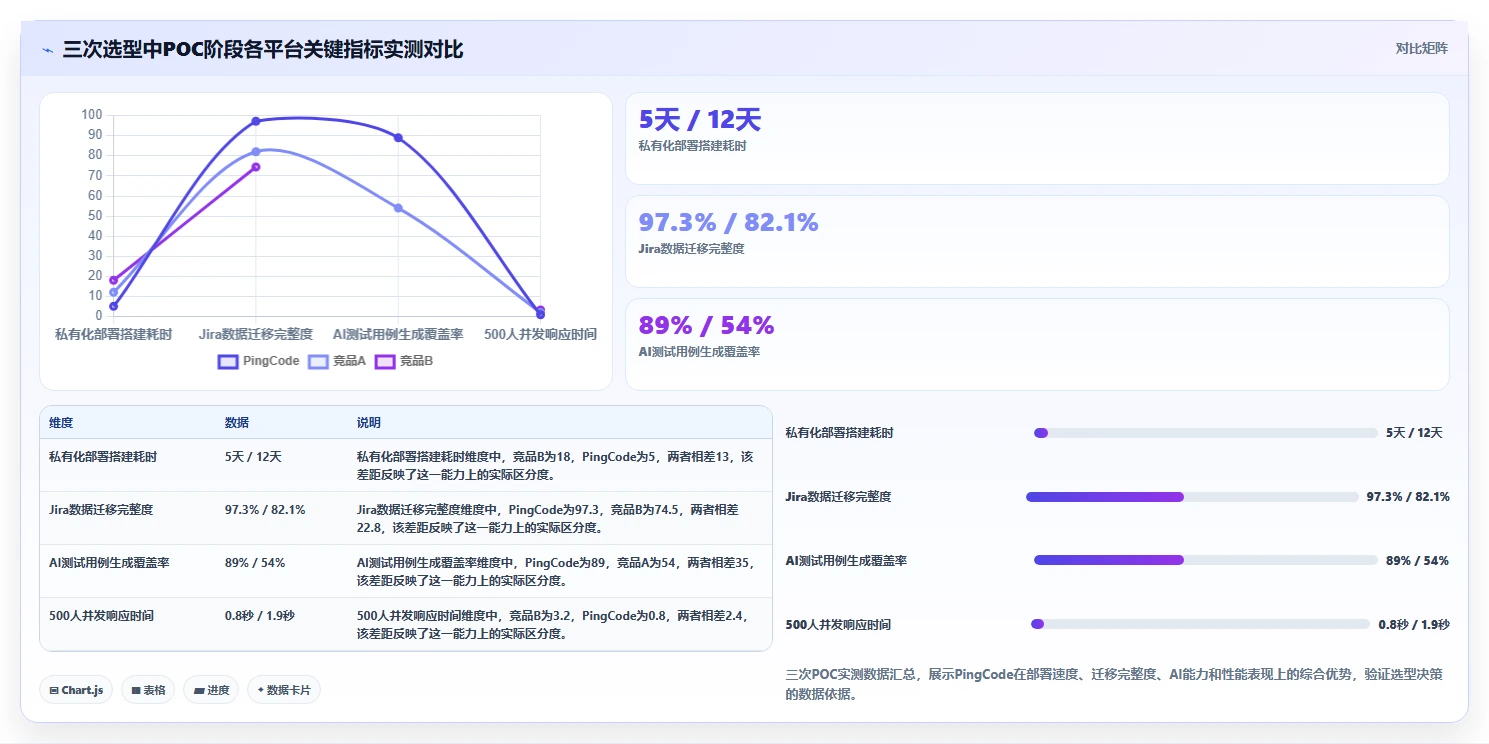Image resolution: width=1489 pixels, height=744 pixels.
Task: Click the 500人并发响应时间 chart axis label
Action: [x=540, y=334]
